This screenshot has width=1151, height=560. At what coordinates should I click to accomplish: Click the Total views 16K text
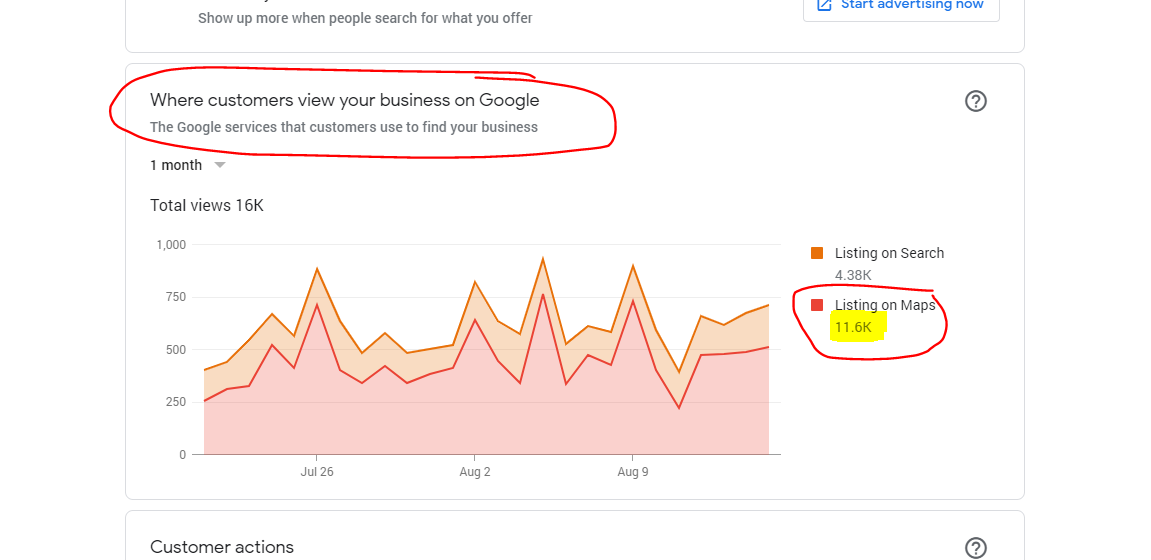click(x=207, y=205)
